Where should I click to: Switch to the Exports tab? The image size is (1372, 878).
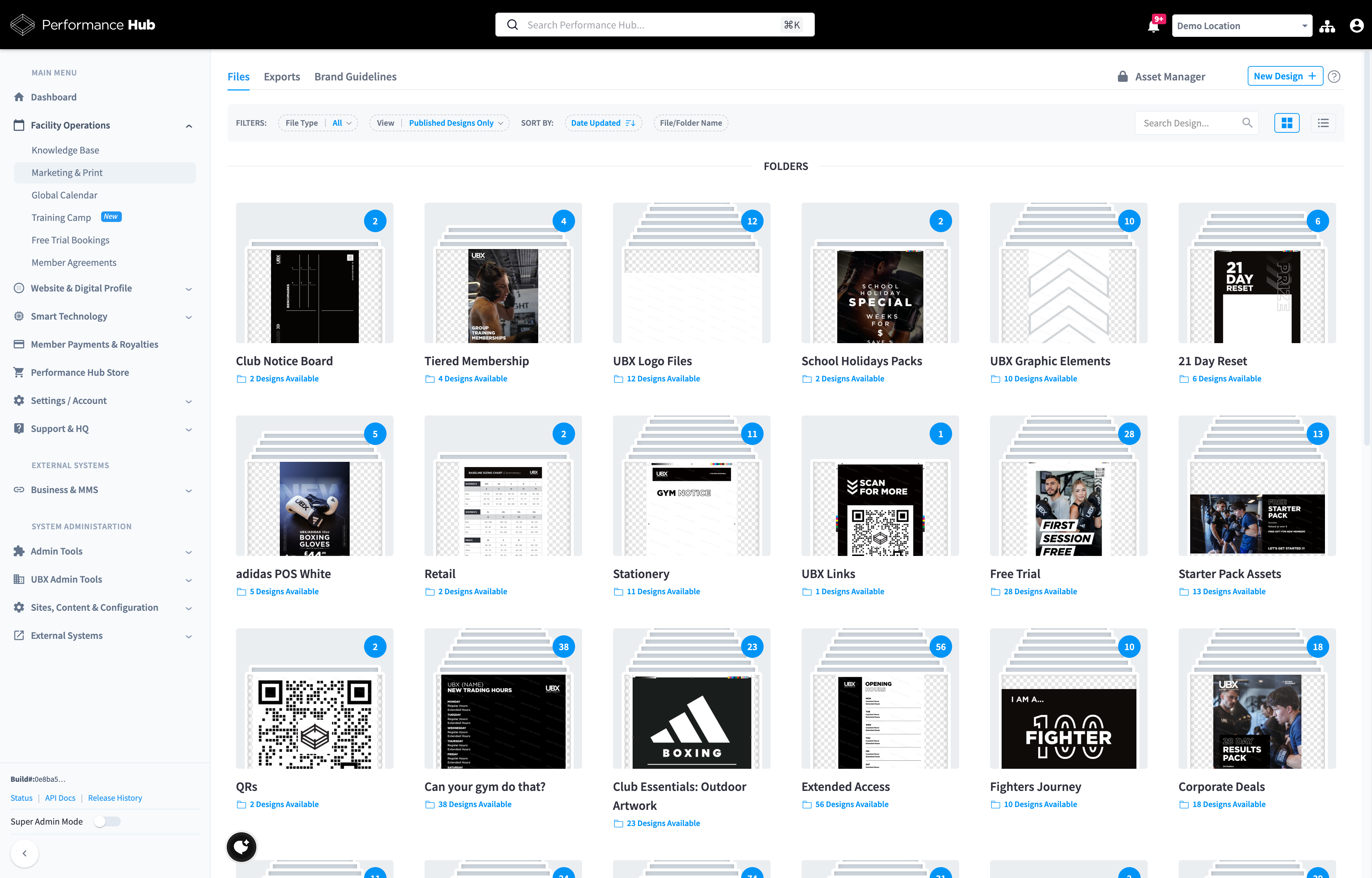click(282, 77)
